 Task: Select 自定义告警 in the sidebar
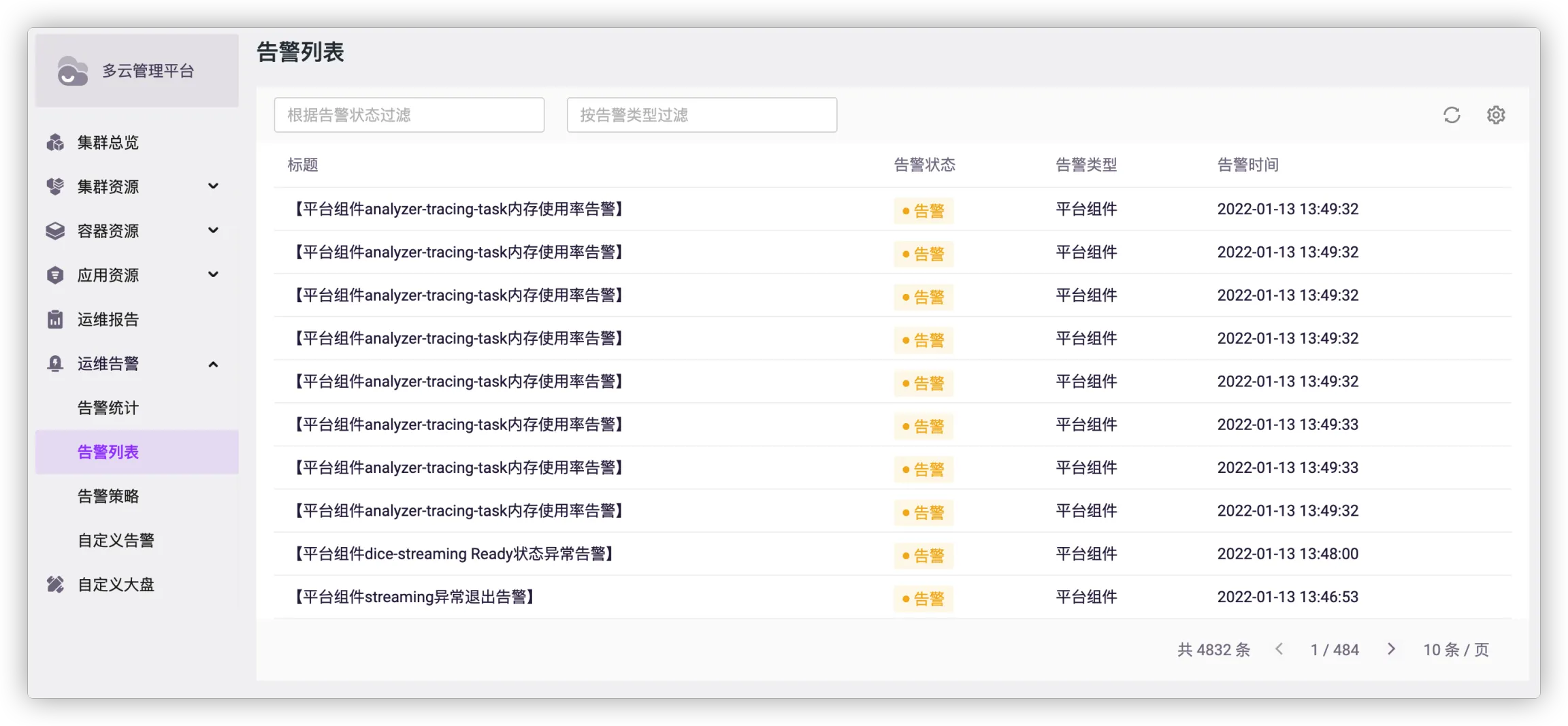[x=116, y=540]
